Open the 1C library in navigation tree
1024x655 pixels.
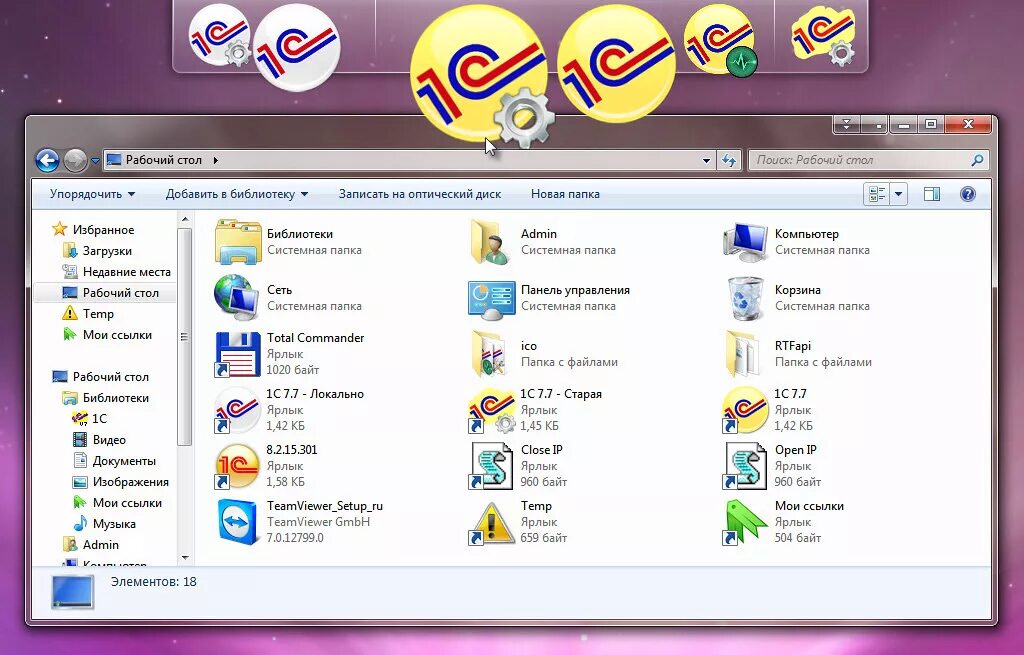[x=99, y=419]
